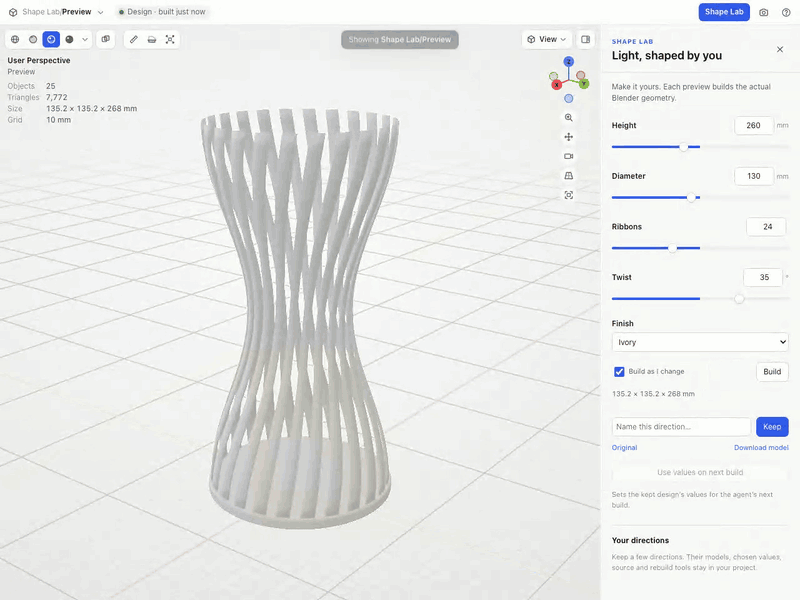The height and width of the screenshot is (600, 800).
Task: Click the frame selection icon in top toolbar
Action: click(170, 39)
